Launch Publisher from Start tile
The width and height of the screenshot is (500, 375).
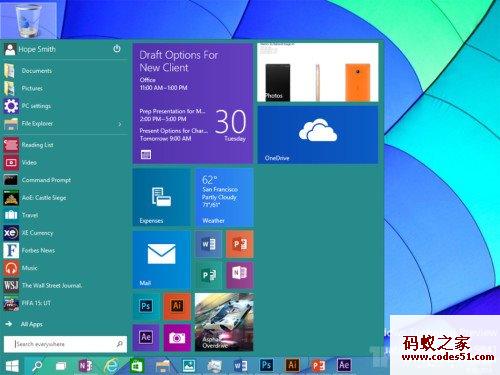point(208,275)
